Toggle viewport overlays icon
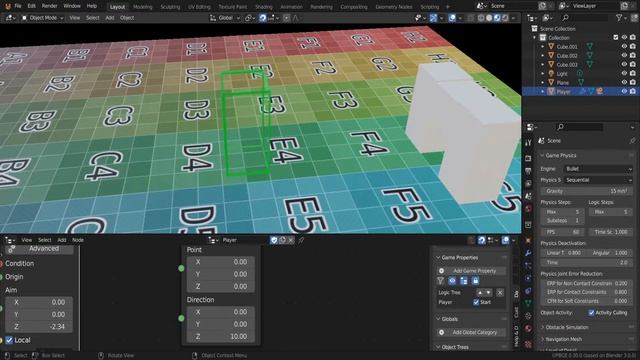The width and height of the screenshot is (640, 360). pyautogui.click(x=452, y=18)
